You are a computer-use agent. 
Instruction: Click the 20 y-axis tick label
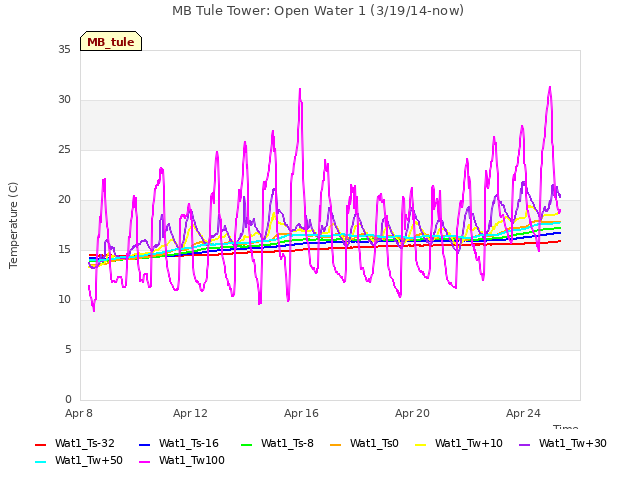[x=64, y=200]
